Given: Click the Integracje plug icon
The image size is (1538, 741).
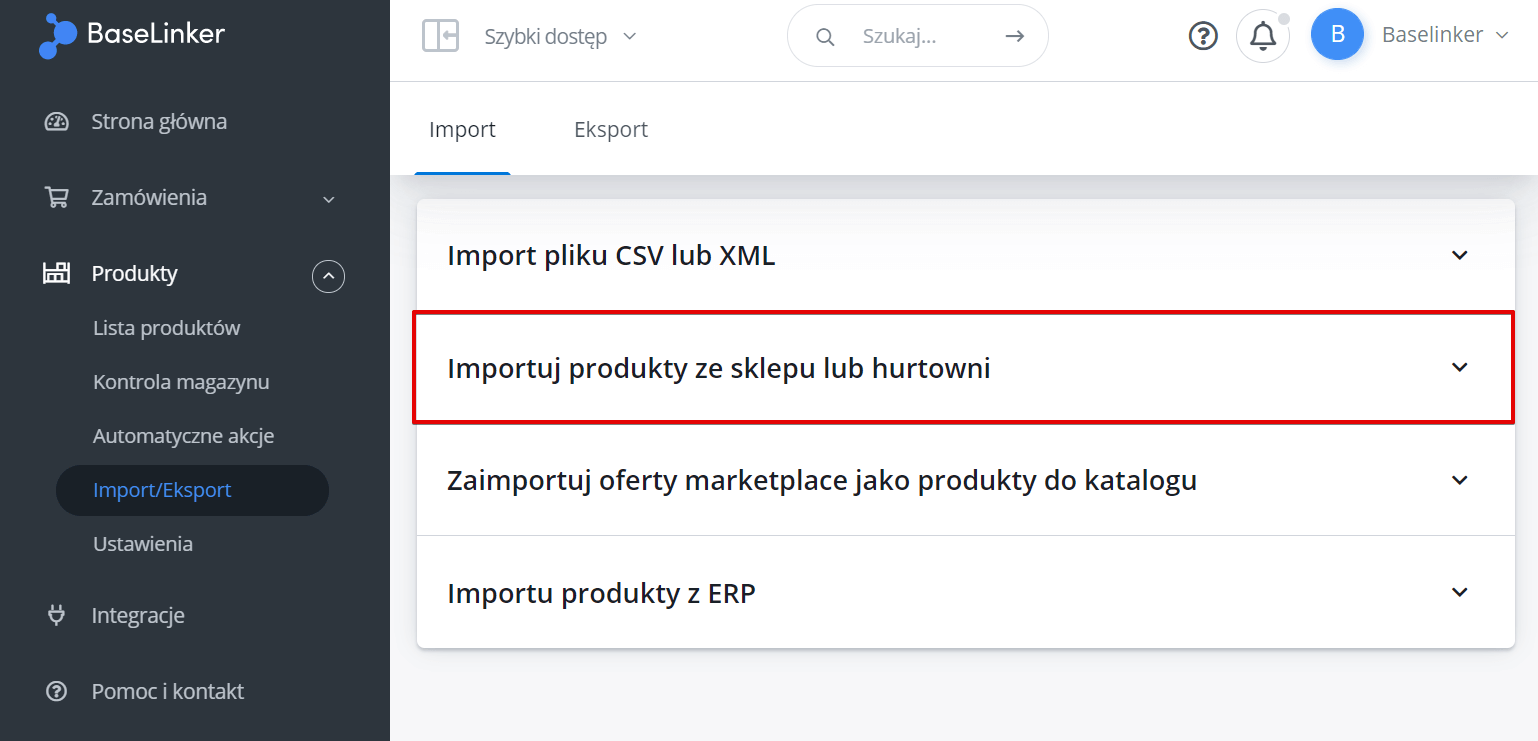Looking at the screenshot, I should 57,615.
